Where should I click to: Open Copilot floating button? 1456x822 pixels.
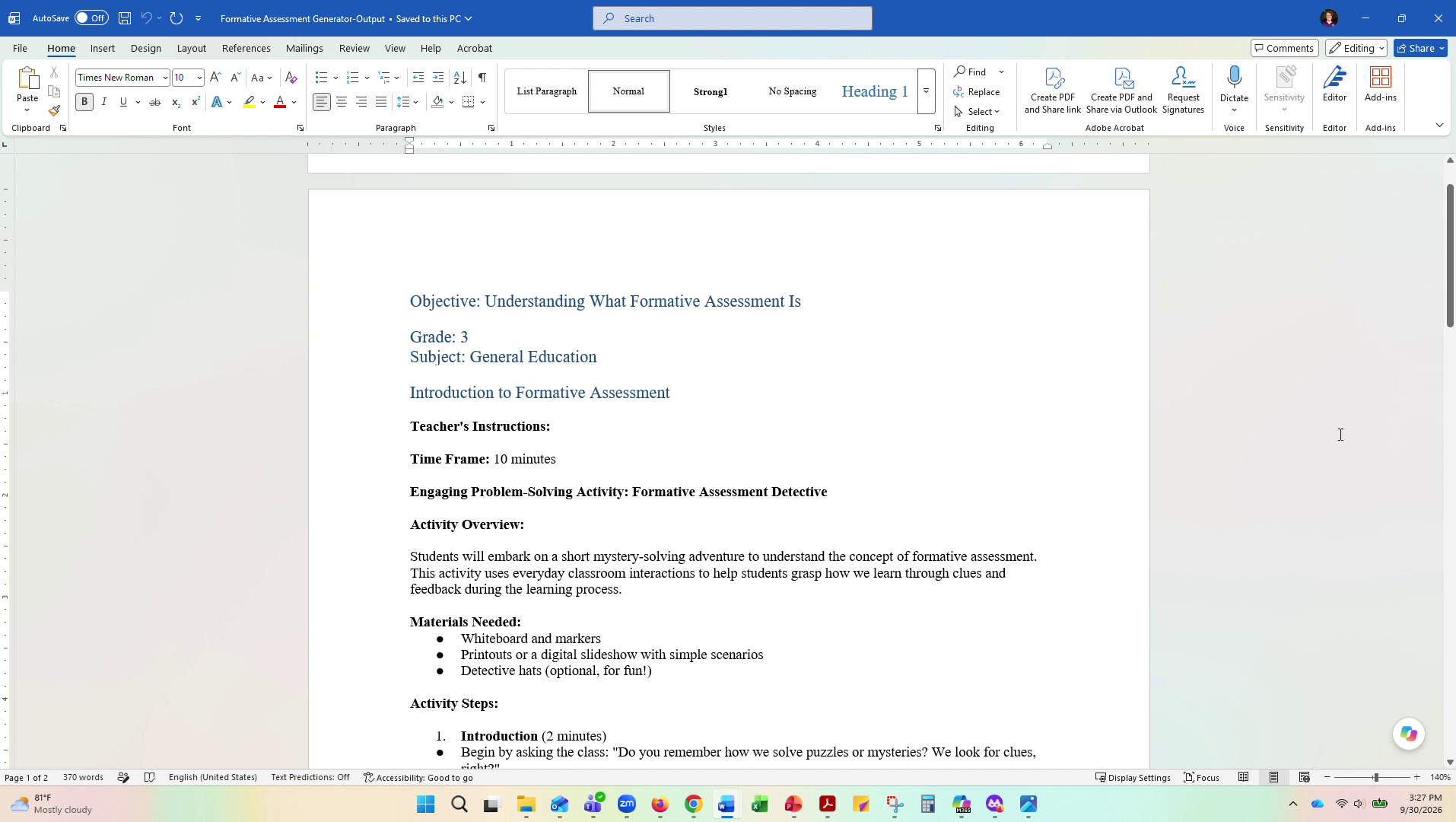(x=1408, y=734)
